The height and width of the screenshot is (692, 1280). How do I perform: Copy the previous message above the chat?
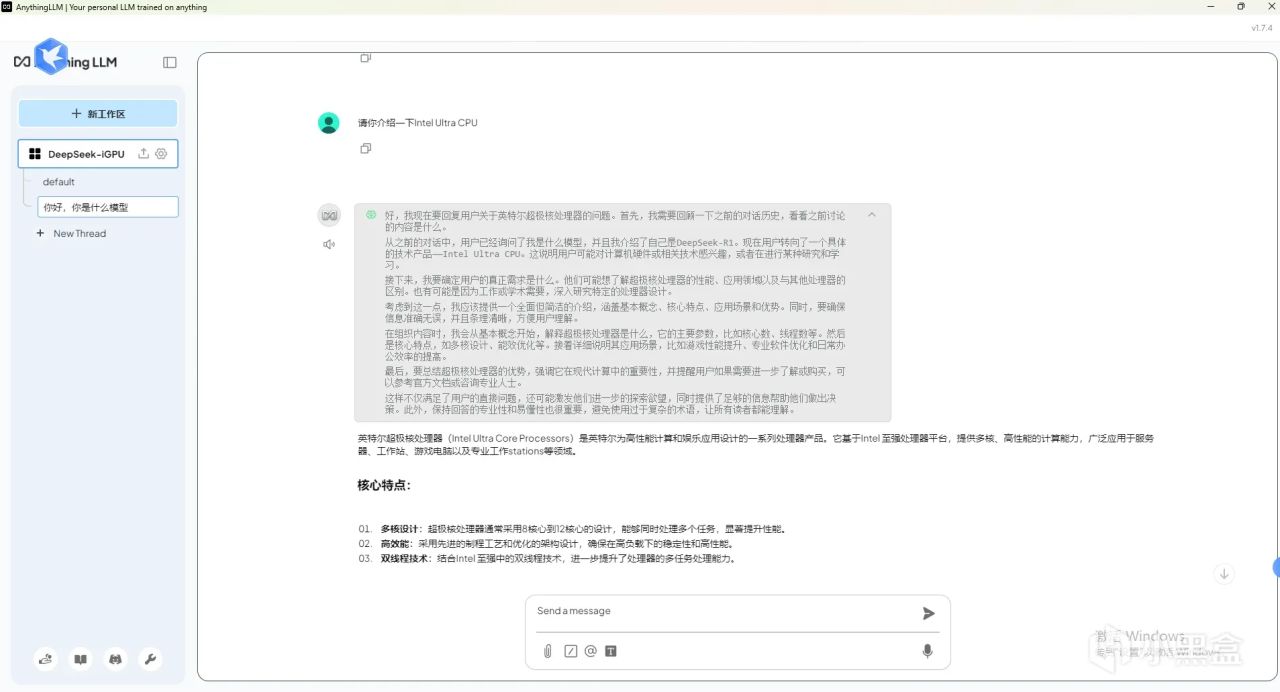365,58
